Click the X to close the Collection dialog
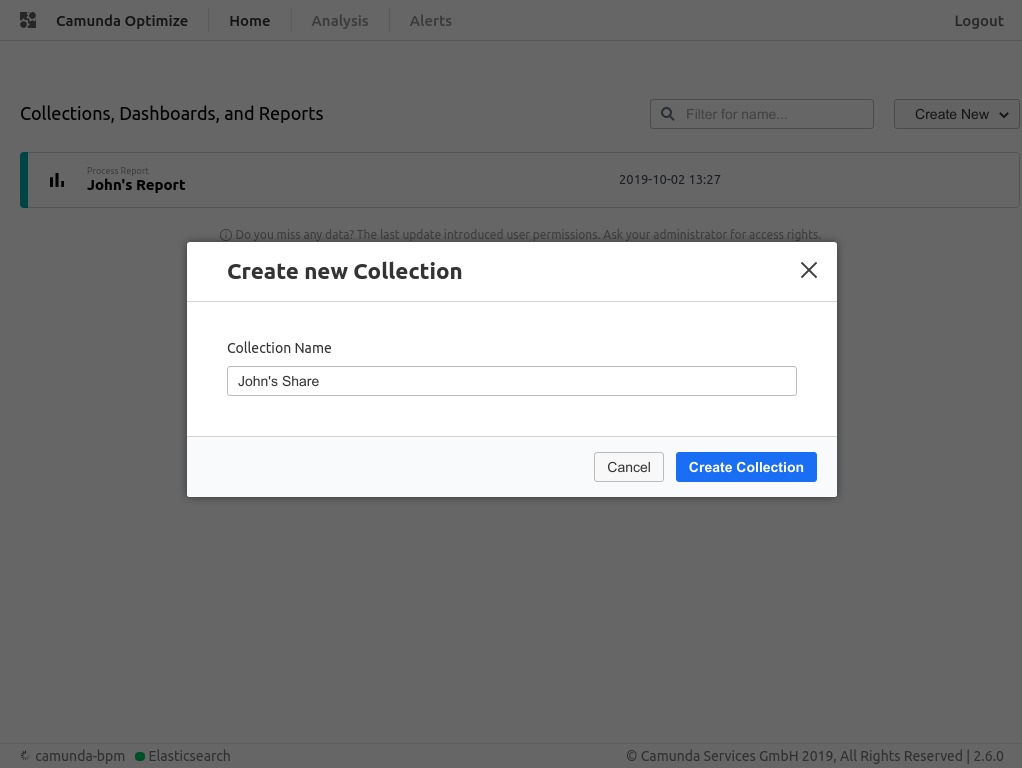Screen dimensions: 1022x768 click(808, 270)
